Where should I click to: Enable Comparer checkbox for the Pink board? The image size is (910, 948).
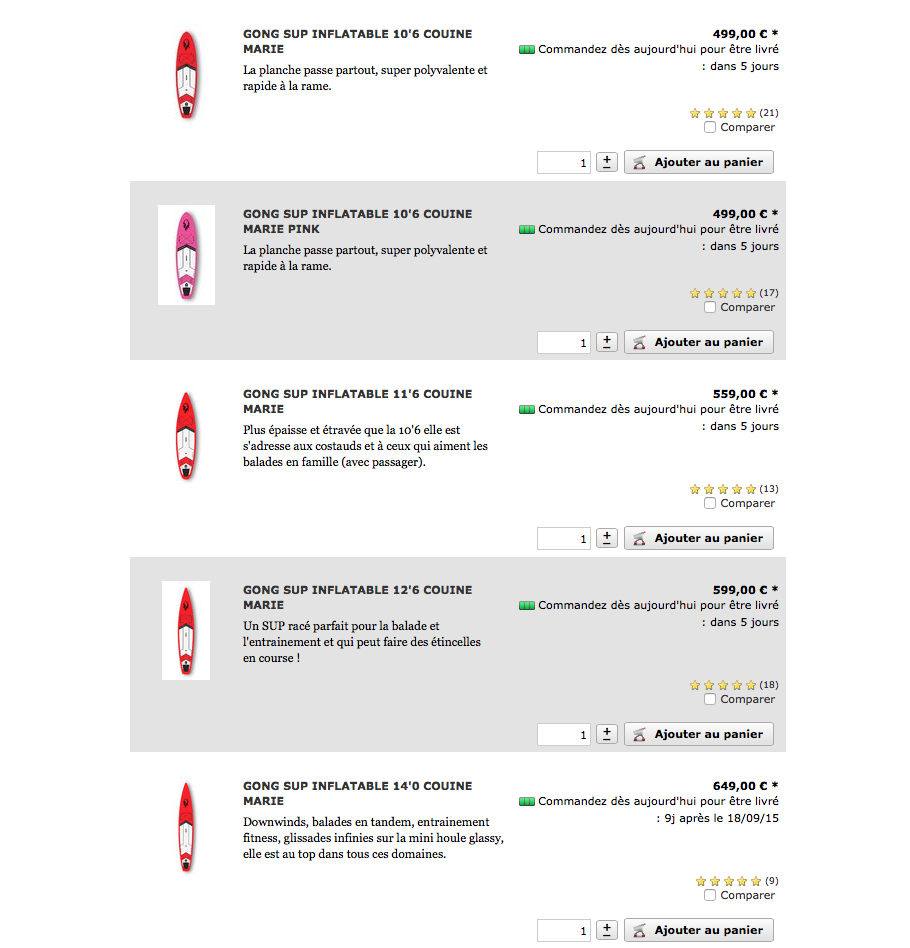pos(710,308)
